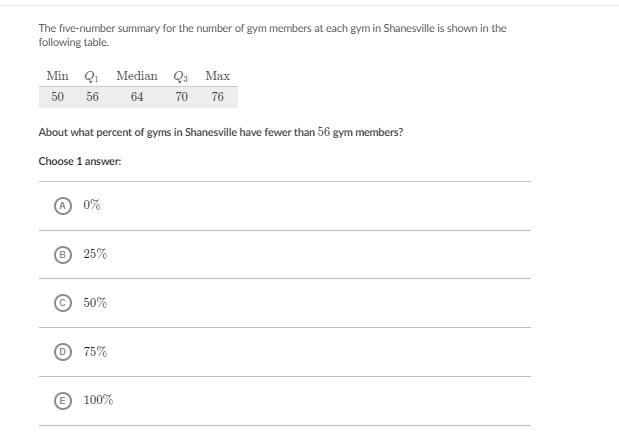This screenshot has width=619, height=445.
Task: Click the table cell showing 76
Action: pos(218,97)
